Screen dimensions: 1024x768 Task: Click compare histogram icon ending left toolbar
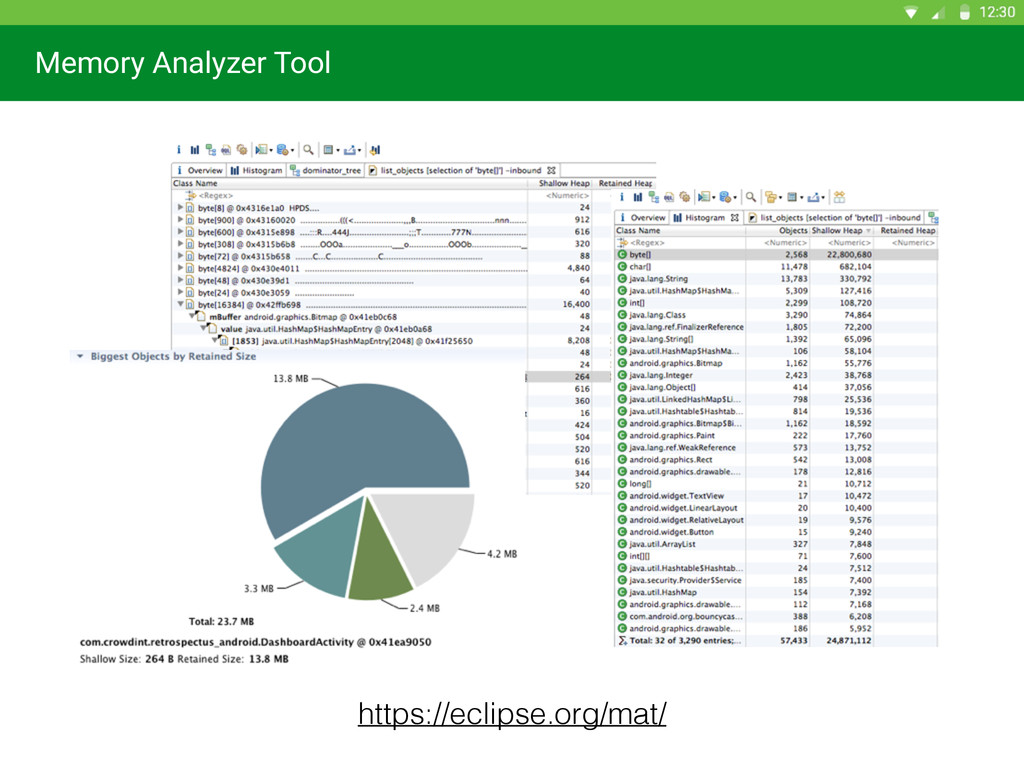375,150
